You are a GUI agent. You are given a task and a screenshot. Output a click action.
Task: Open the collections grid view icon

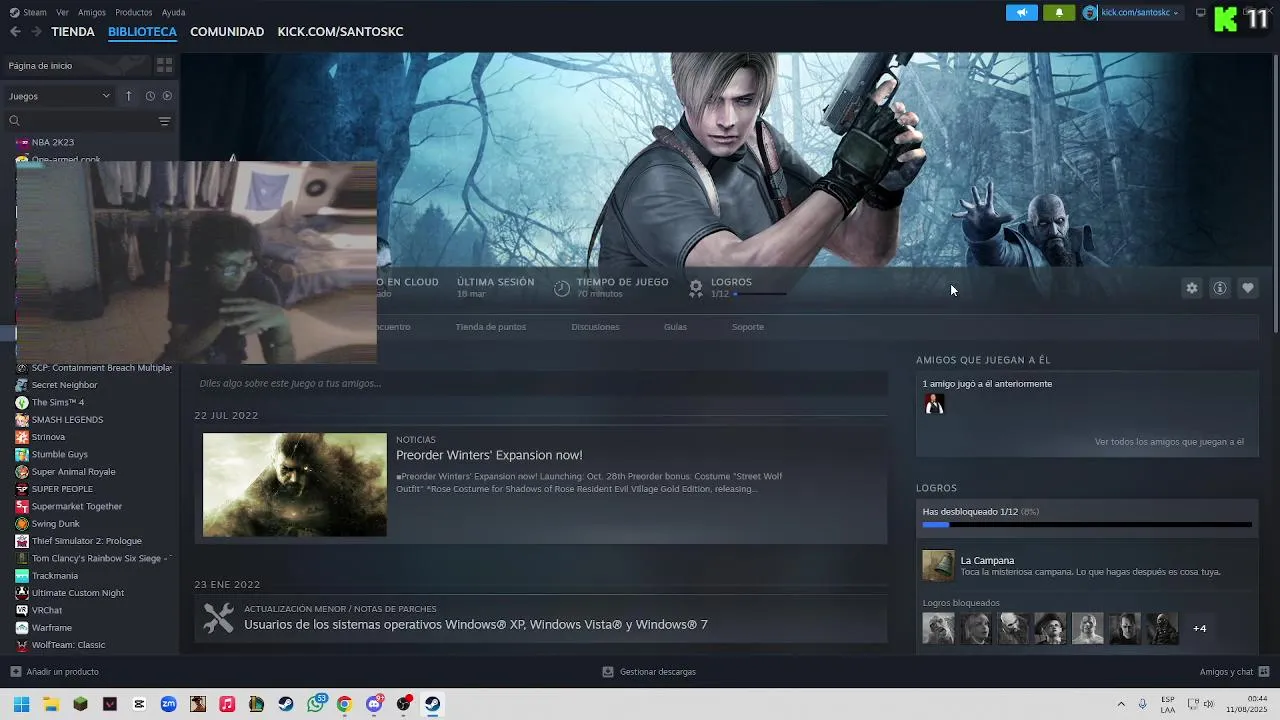coord(165,65)
